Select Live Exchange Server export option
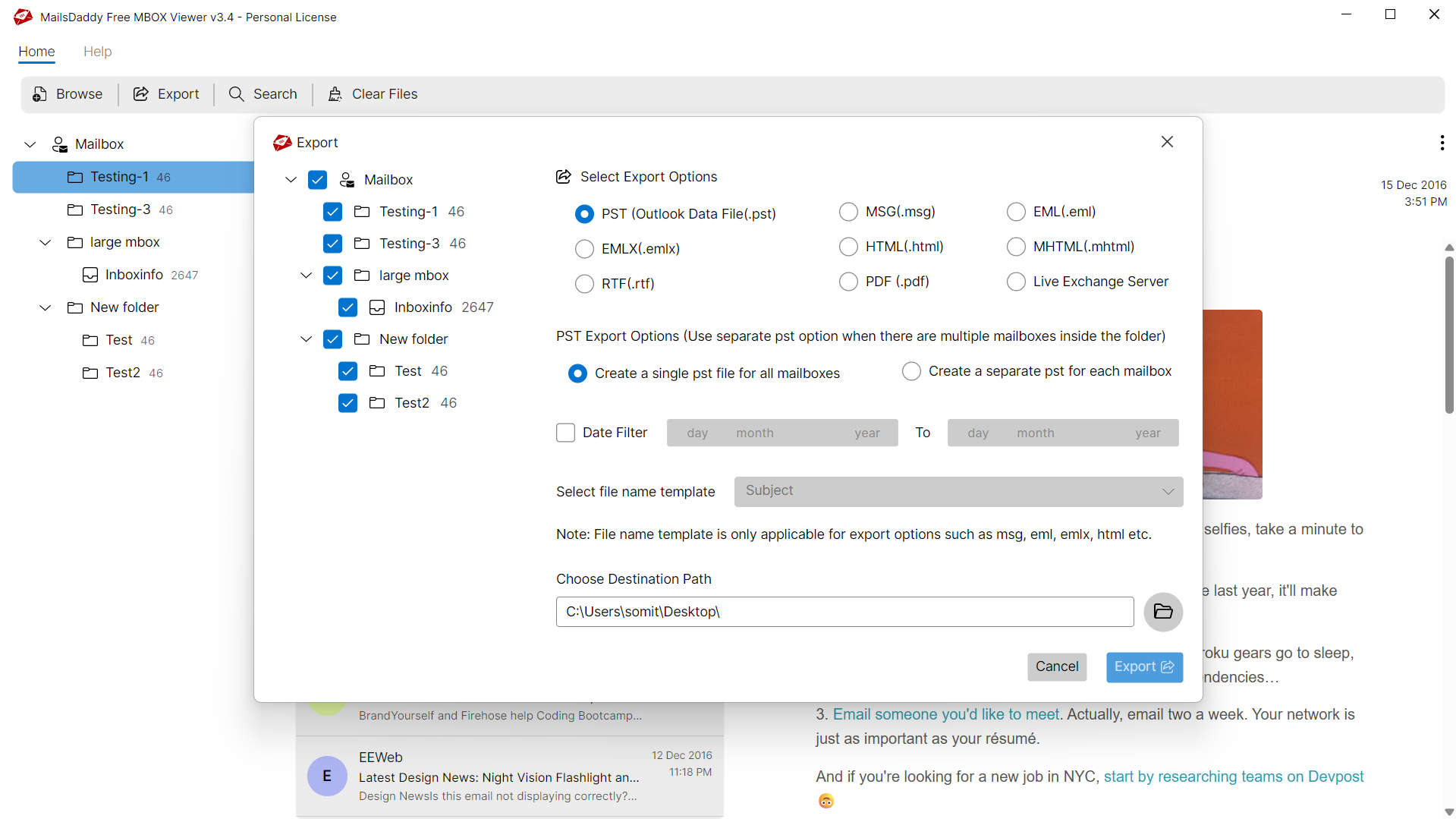Image resolution: width=1456 pixels, height=819 pixels. 1016,282
